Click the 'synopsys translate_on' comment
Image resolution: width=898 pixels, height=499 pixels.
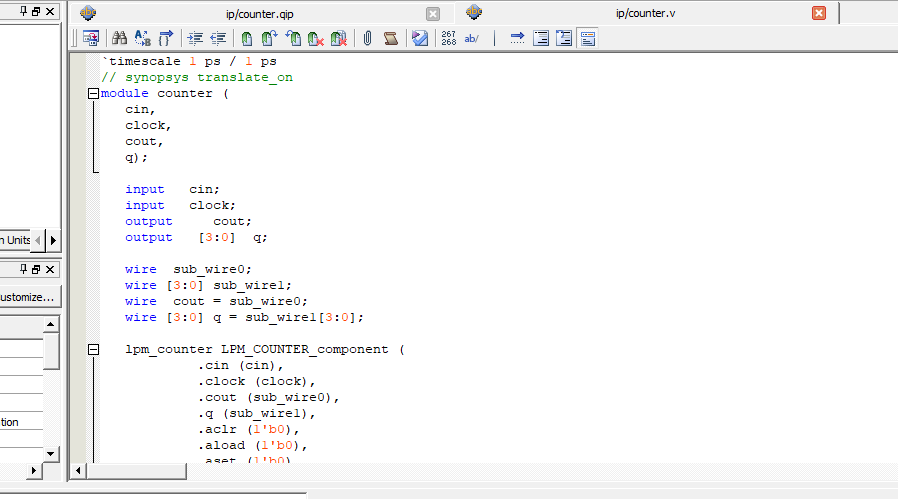pos(197,77)
